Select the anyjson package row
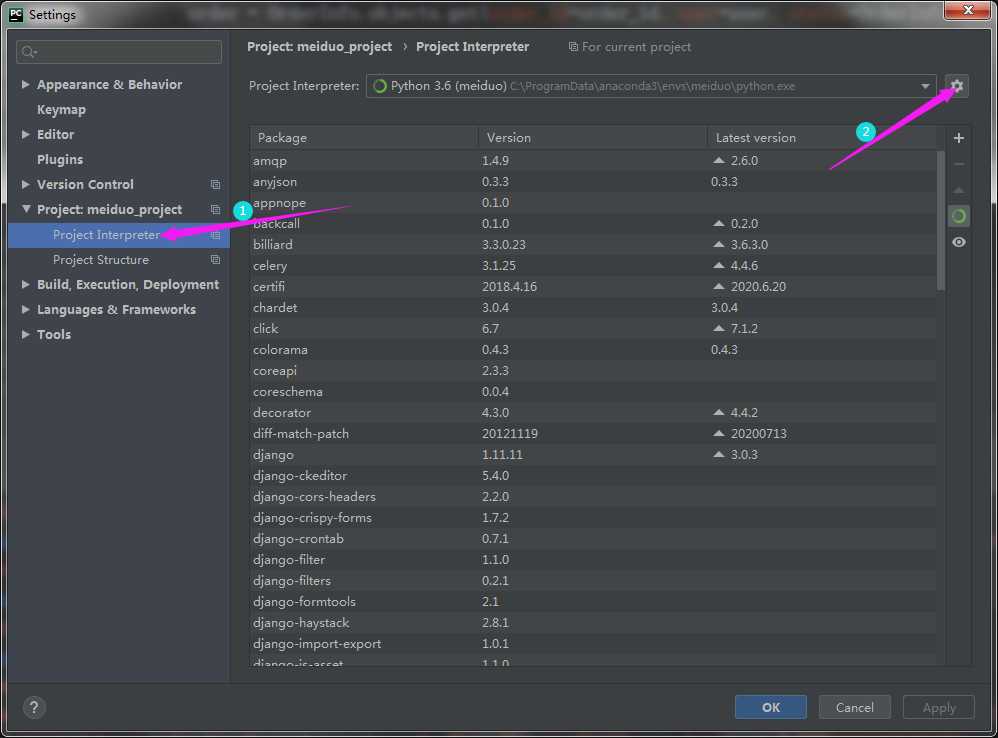Screen dimensions: 998x738 593,181
